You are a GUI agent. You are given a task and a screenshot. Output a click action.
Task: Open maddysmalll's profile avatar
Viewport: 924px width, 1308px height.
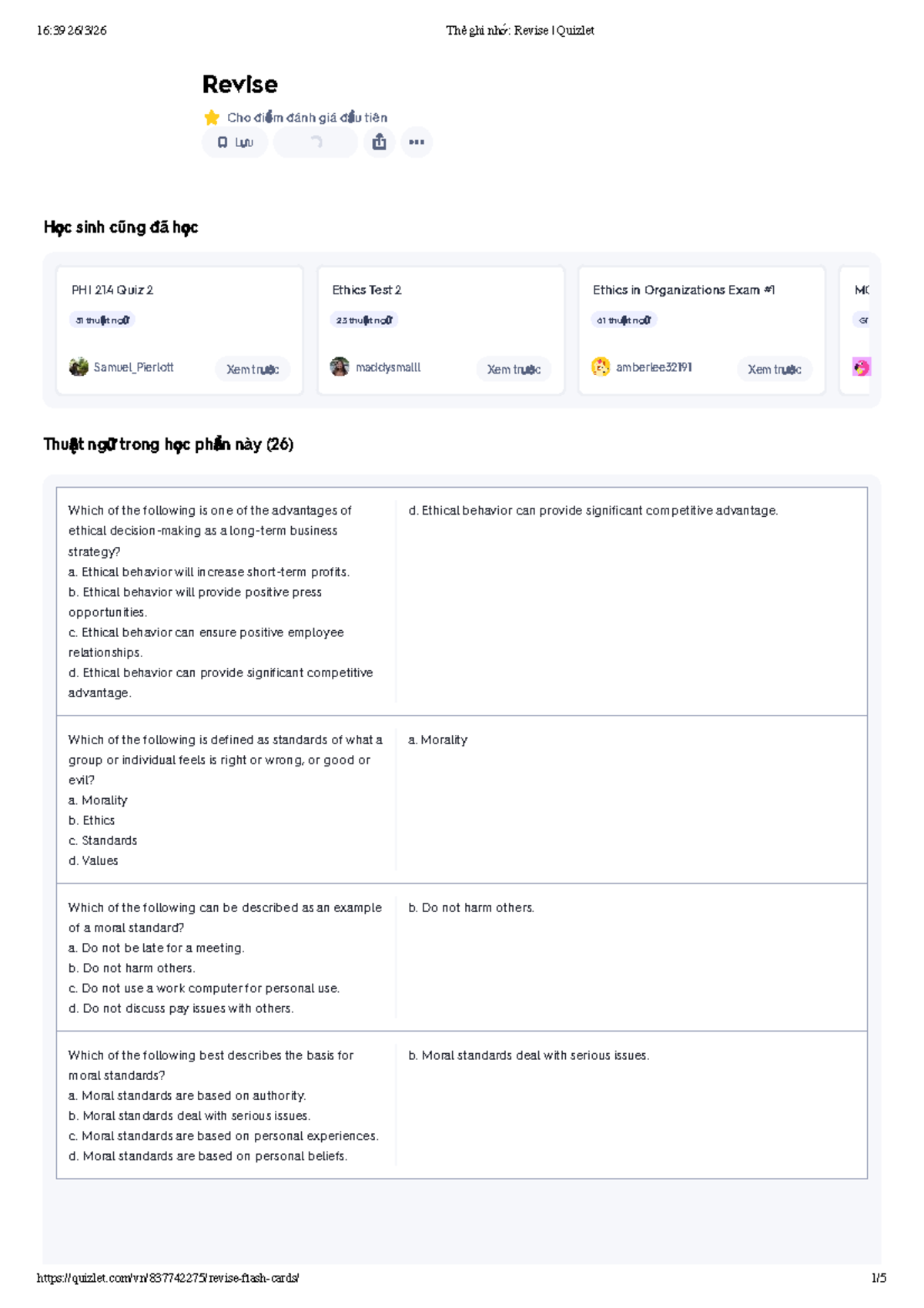click(340, 367)
